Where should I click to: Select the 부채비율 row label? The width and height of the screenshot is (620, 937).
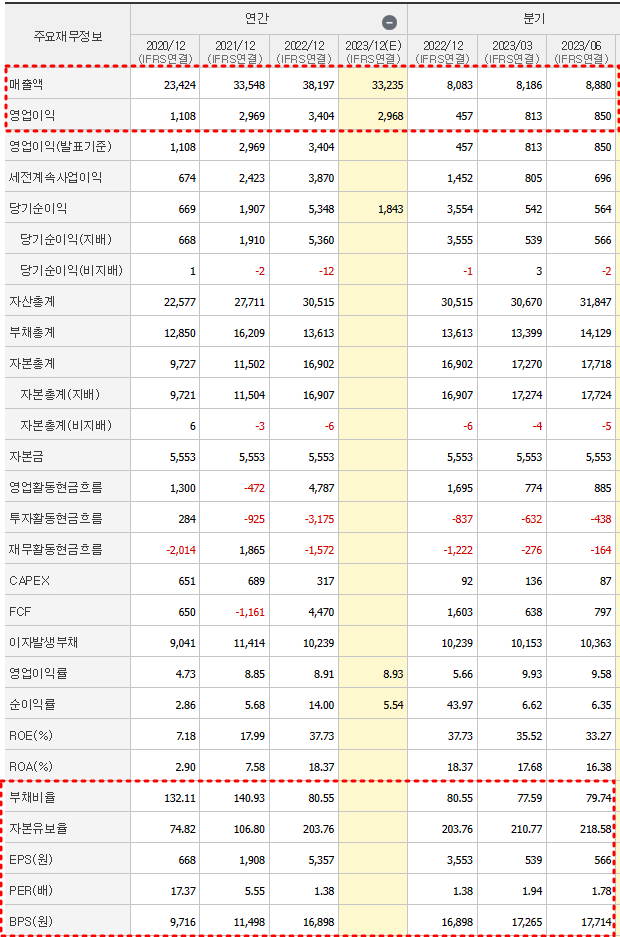click(x=32, y=798)
